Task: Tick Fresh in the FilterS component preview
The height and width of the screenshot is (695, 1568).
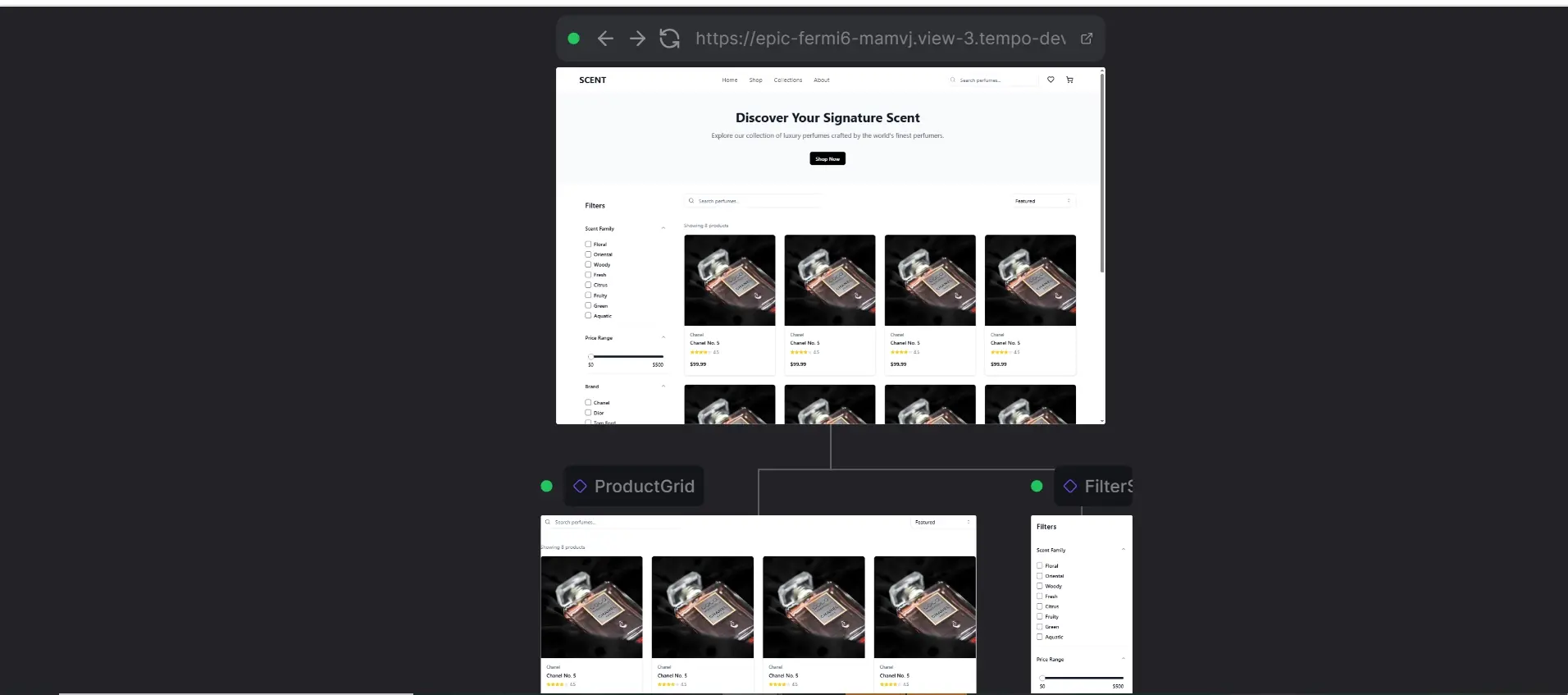Action: (1040, 596)
